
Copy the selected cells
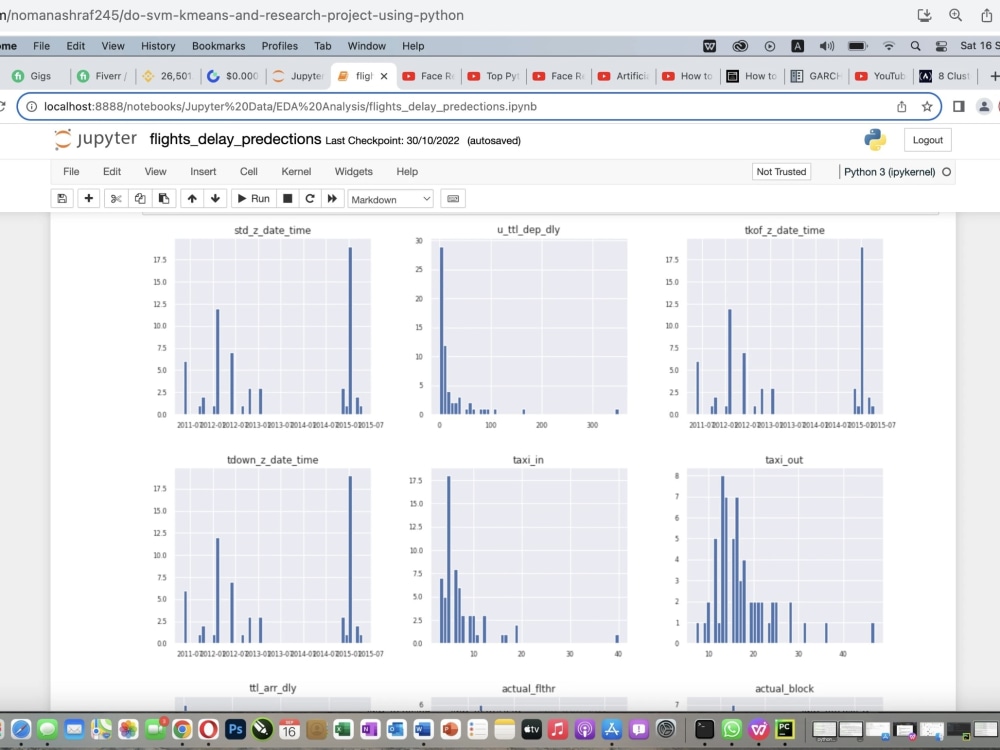[x=141, y=198]
